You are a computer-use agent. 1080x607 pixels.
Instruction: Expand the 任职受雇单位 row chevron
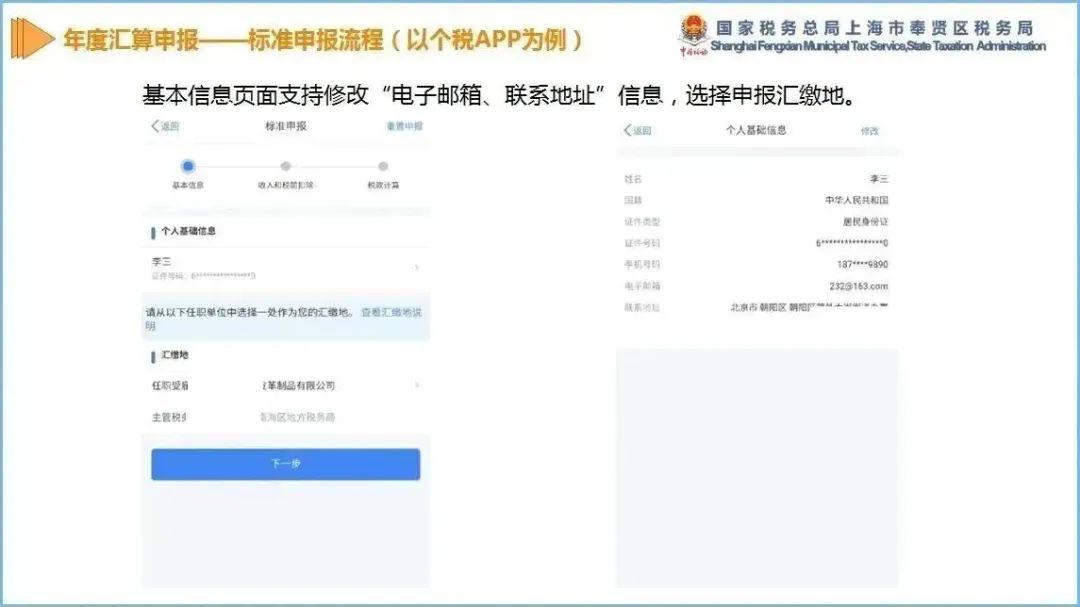[x=417, y=385]
